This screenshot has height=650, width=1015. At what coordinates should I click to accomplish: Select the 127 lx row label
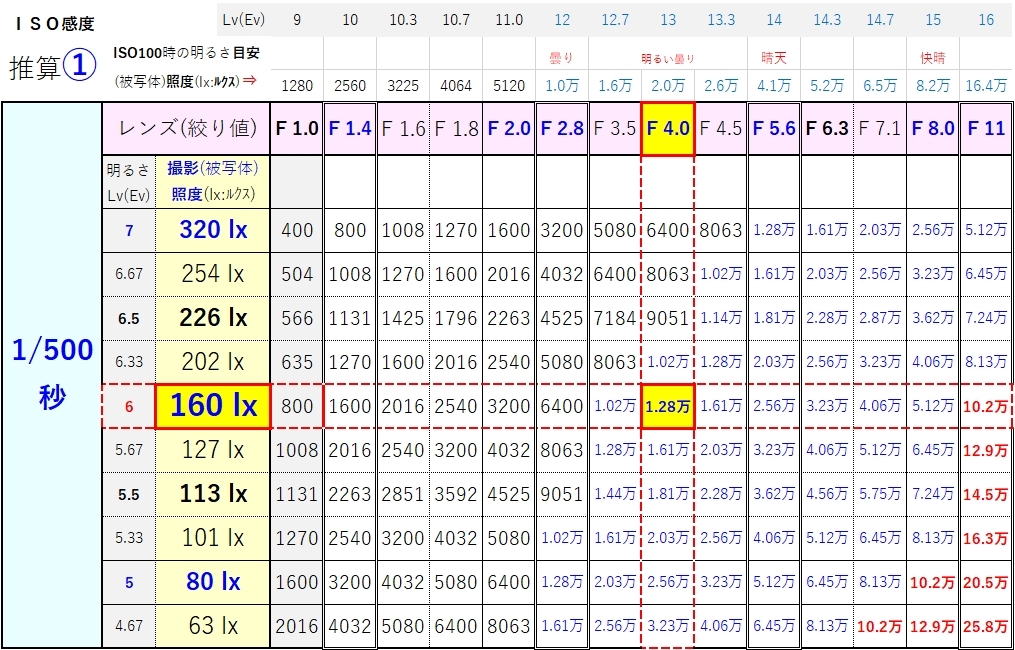click(x=212, y=450)
